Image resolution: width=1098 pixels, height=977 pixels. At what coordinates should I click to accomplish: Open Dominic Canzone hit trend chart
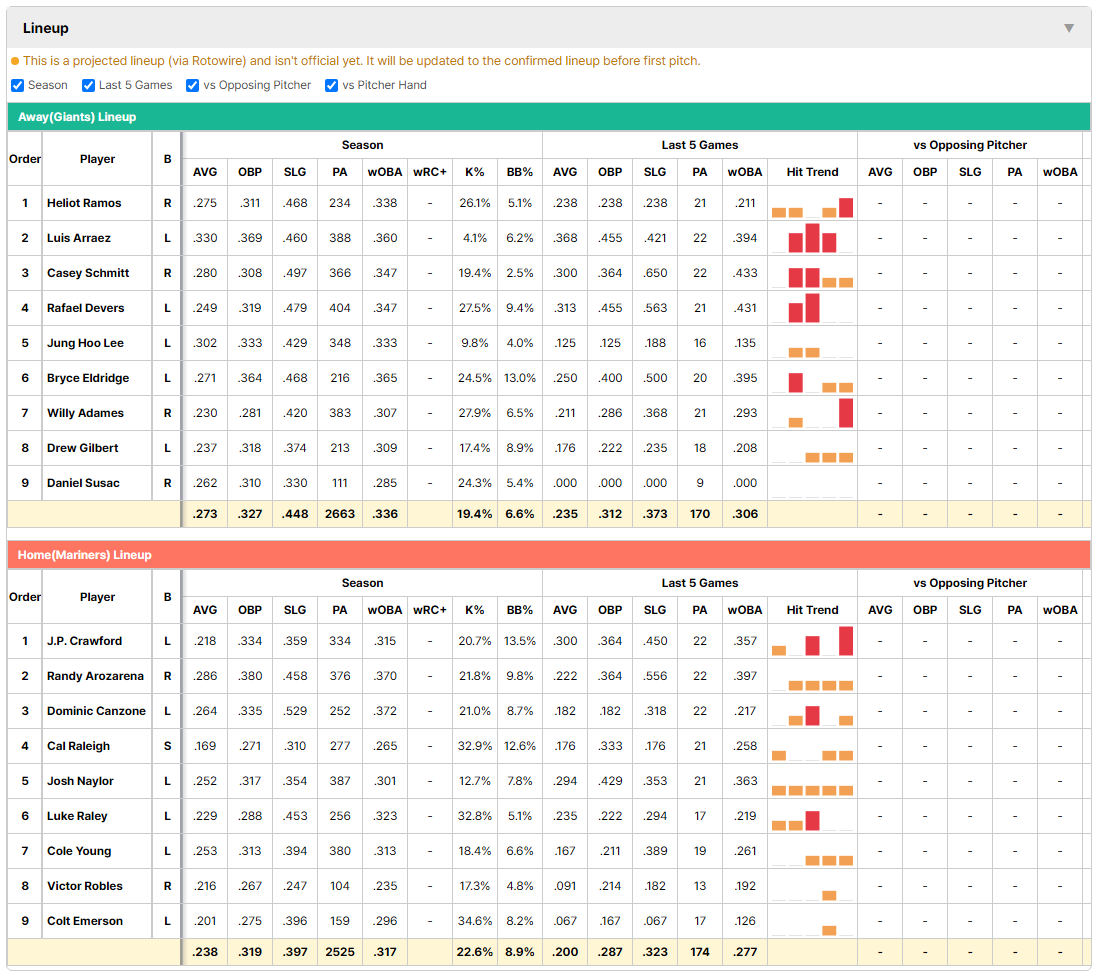point(812,712)
